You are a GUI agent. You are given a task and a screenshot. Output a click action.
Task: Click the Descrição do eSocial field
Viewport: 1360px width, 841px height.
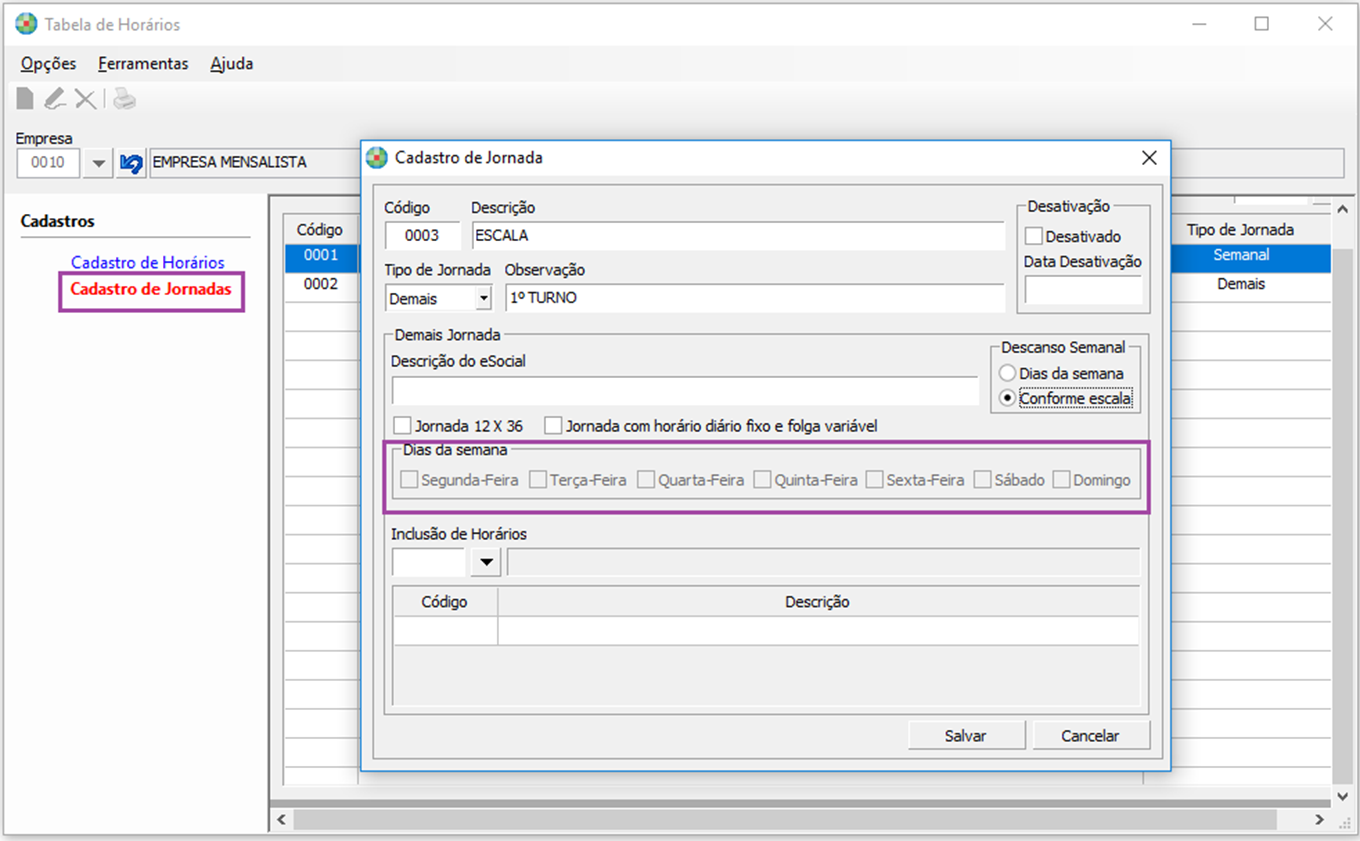click(685, 391)
